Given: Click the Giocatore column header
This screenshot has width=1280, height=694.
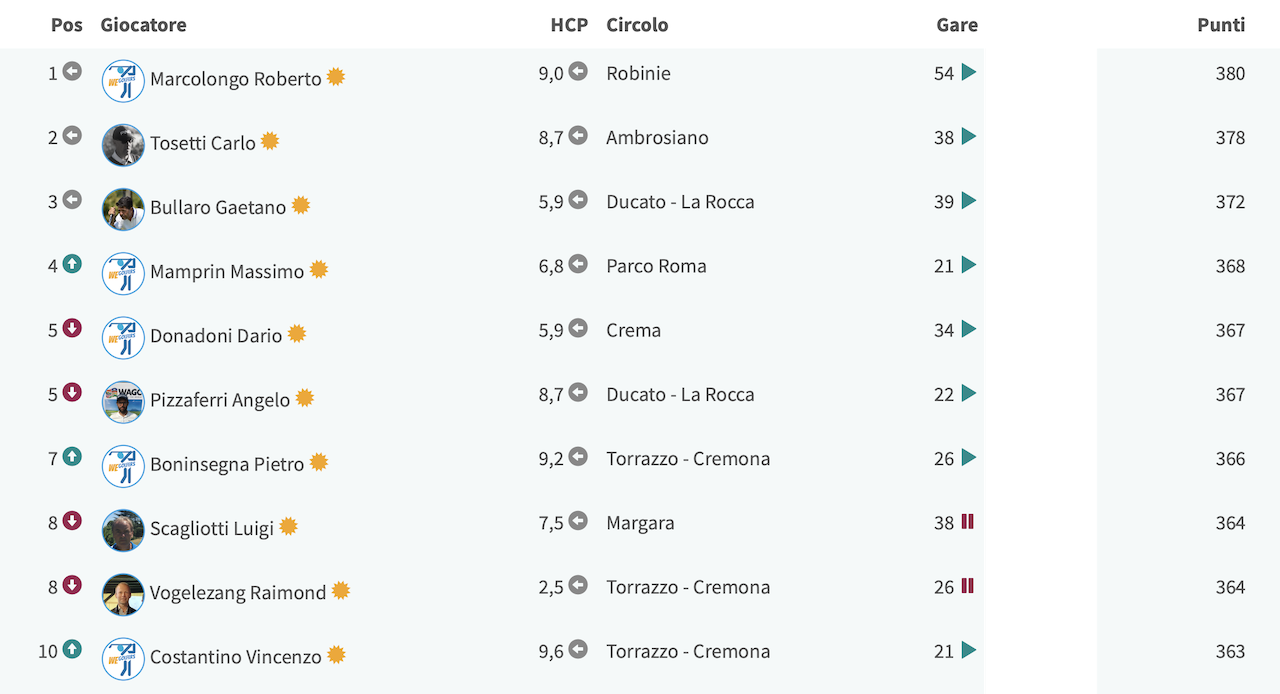Looking at the screenshot, I should tap(143, 25).
